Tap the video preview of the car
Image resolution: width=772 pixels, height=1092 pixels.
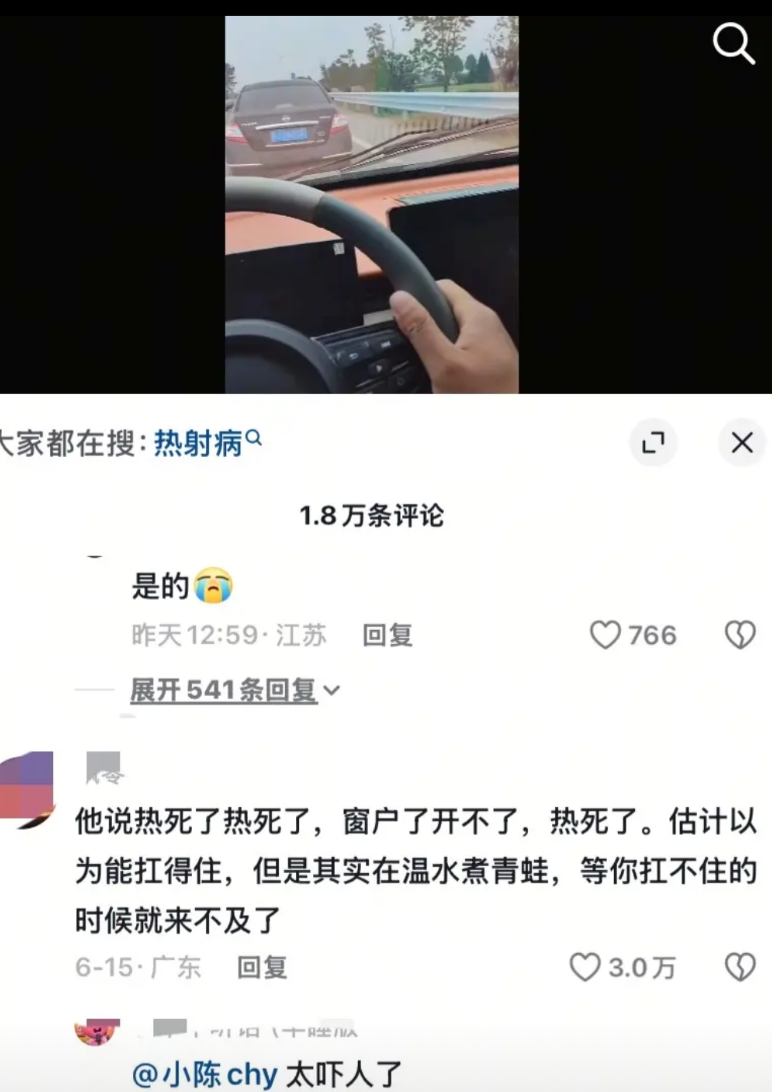[x=372, y=205]
